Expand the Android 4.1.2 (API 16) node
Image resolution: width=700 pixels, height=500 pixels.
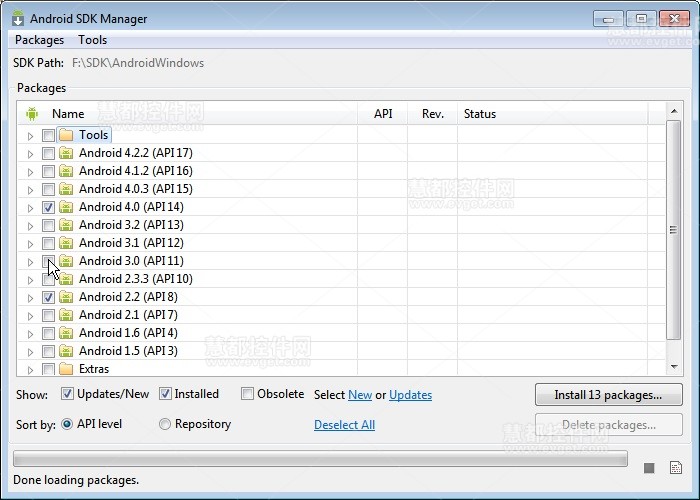tap(30, 172)
